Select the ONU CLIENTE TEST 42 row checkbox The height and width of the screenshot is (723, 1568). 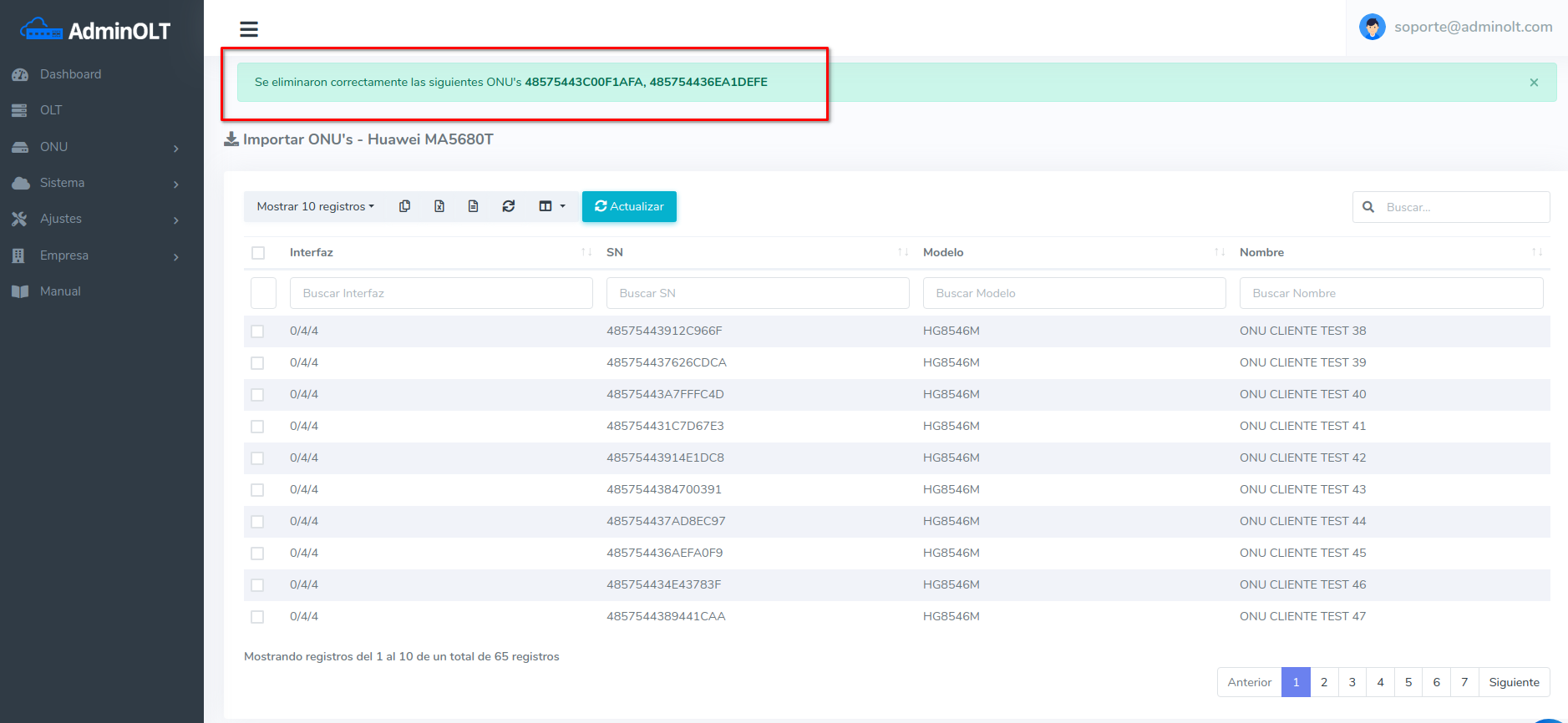257,458
